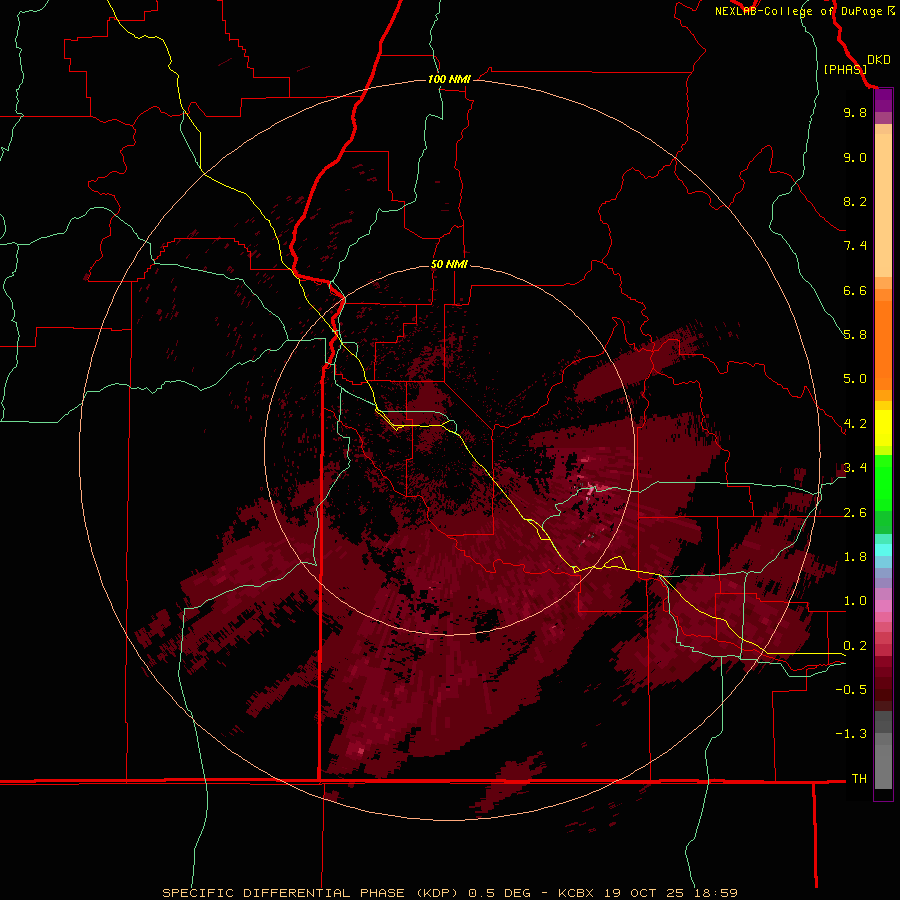Click the 5.8 value on the color scale
The image size is (900, 900).
[855, 334]
